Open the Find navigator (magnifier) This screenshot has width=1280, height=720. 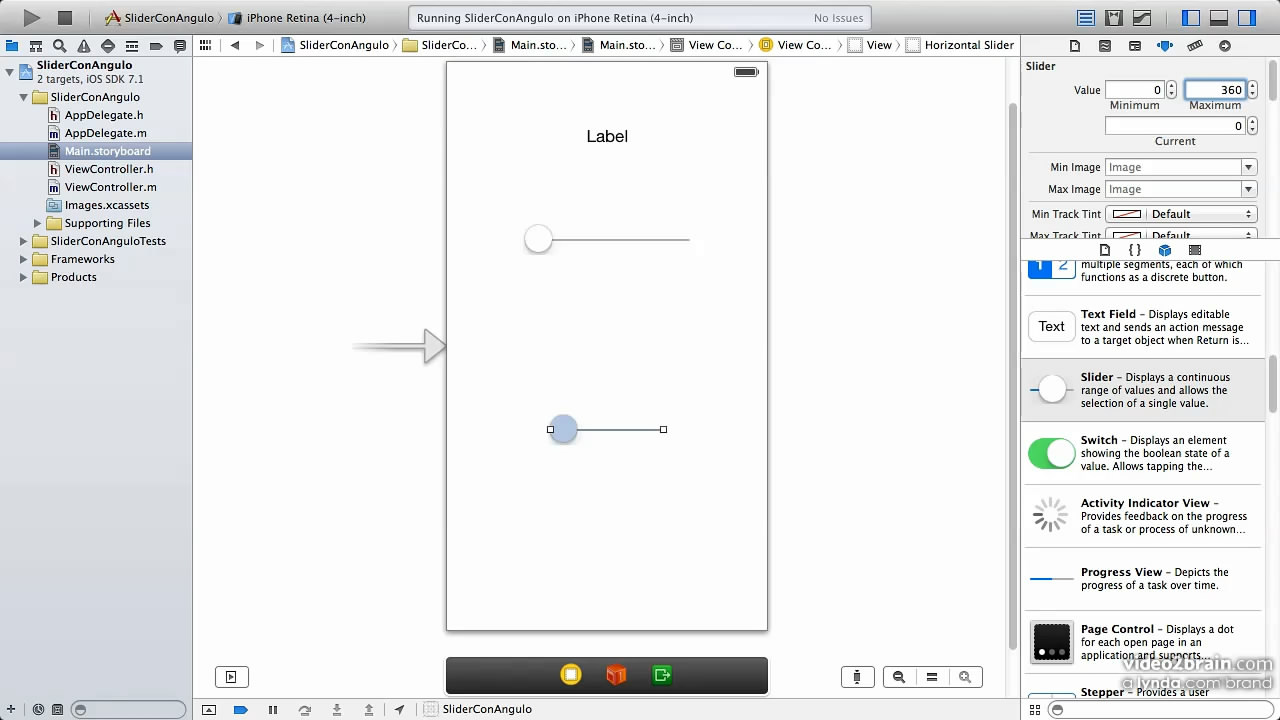click(60, 46)
